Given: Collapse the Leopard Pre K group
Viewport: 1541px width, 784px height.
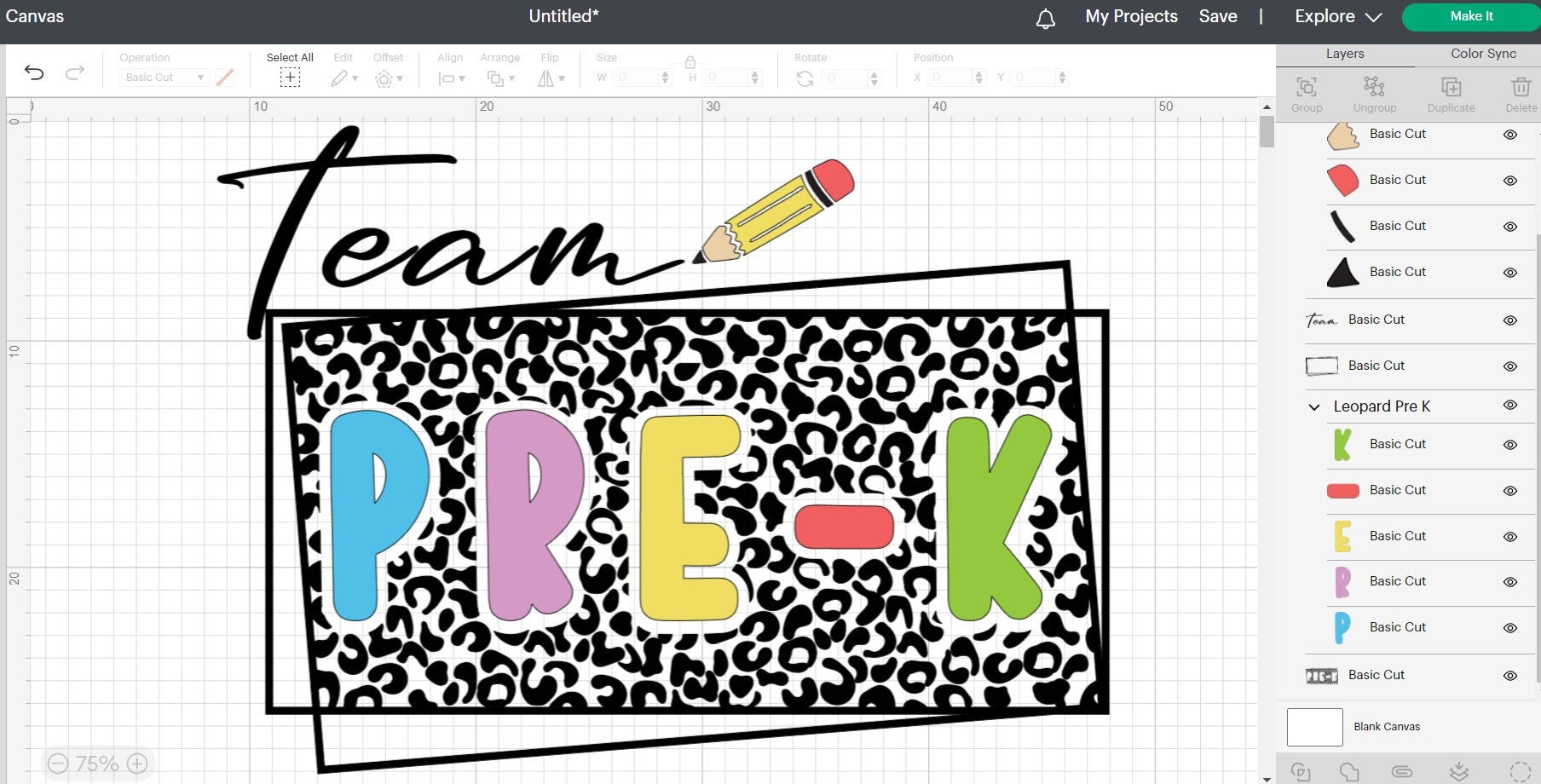Looking at the screenshot, I should (1313, 406).
